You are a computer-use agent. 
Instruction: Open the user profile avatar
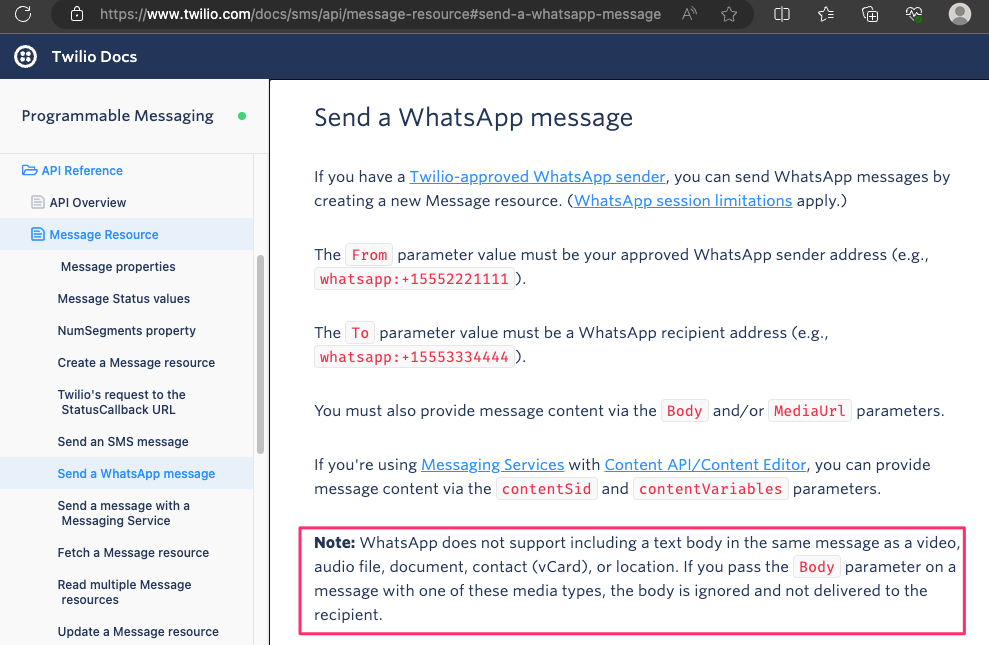[x=959, y=14]
